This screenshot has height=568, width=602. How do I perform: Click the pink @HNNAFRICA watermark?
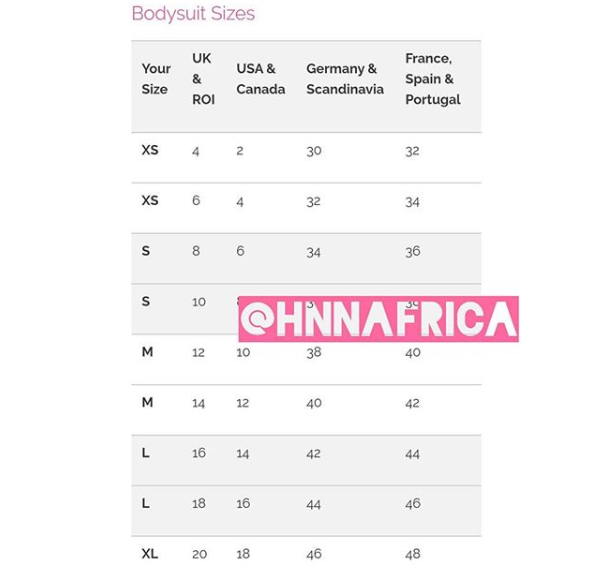[378, 319]
